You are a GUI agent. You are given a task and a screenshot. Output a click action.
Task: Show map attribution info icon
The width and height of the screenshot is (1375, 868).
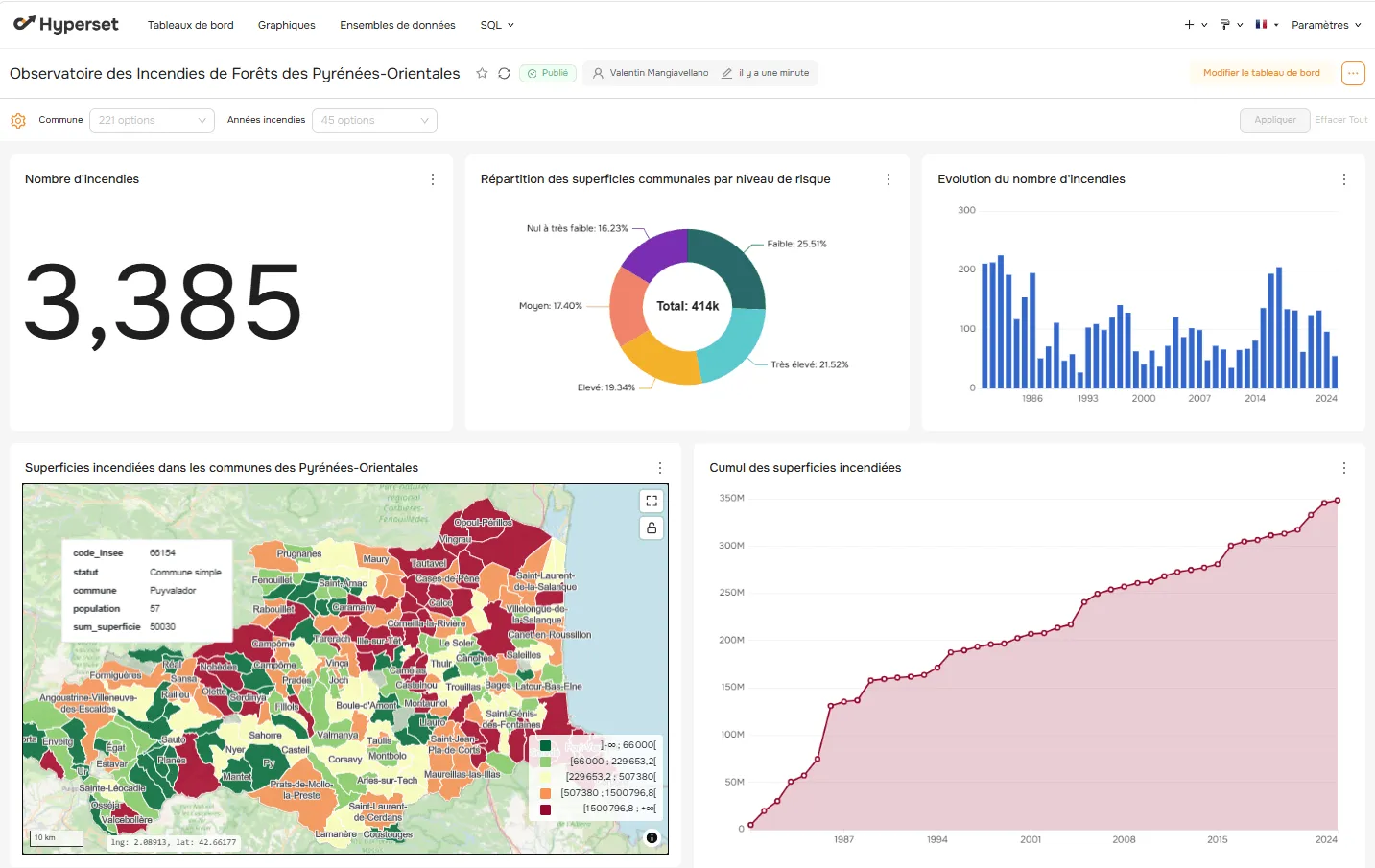tap(652, 837)
